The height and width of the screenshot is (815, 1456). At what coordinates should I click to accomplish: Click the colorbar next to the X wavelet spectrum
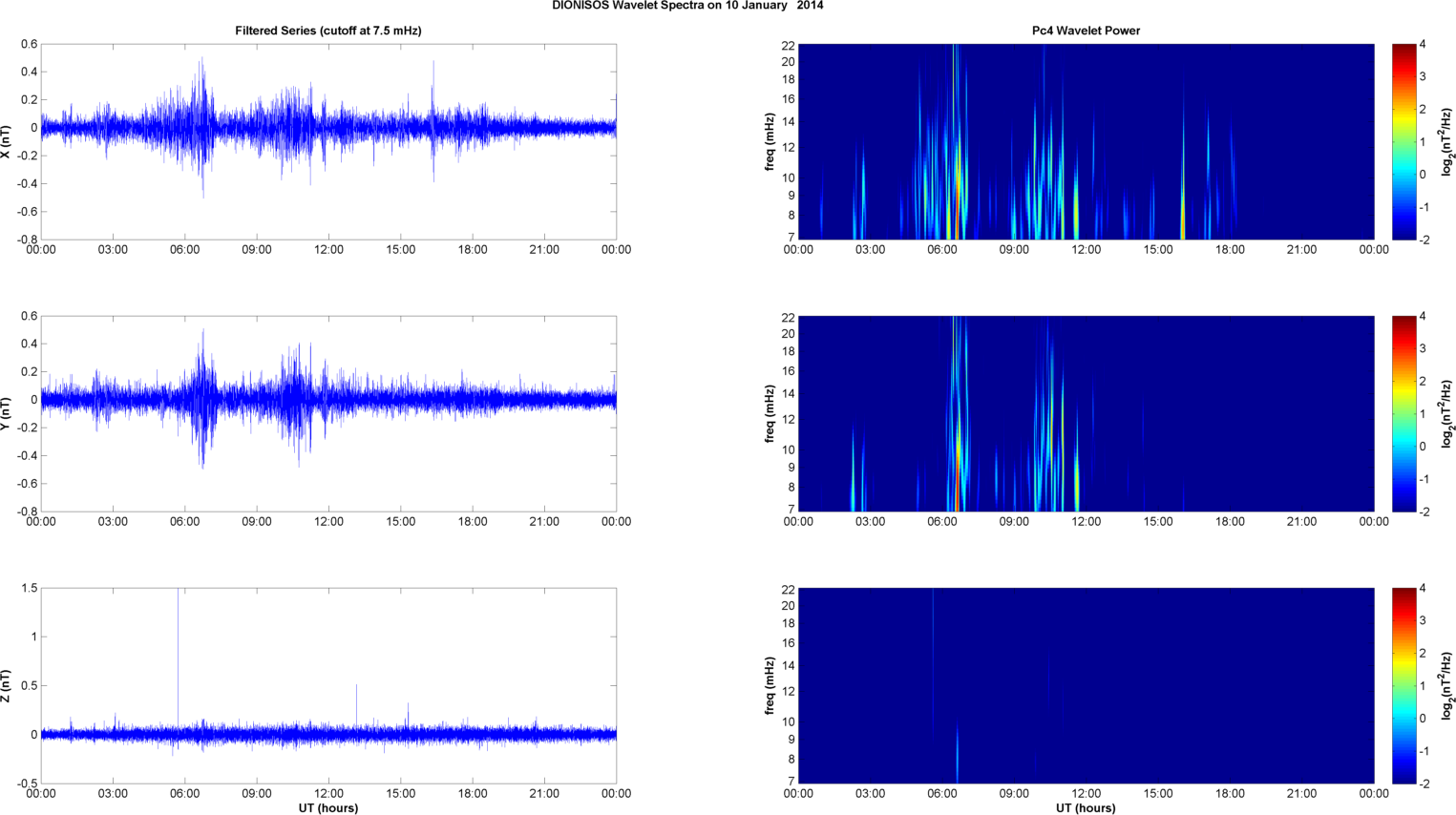point(1403,141)
